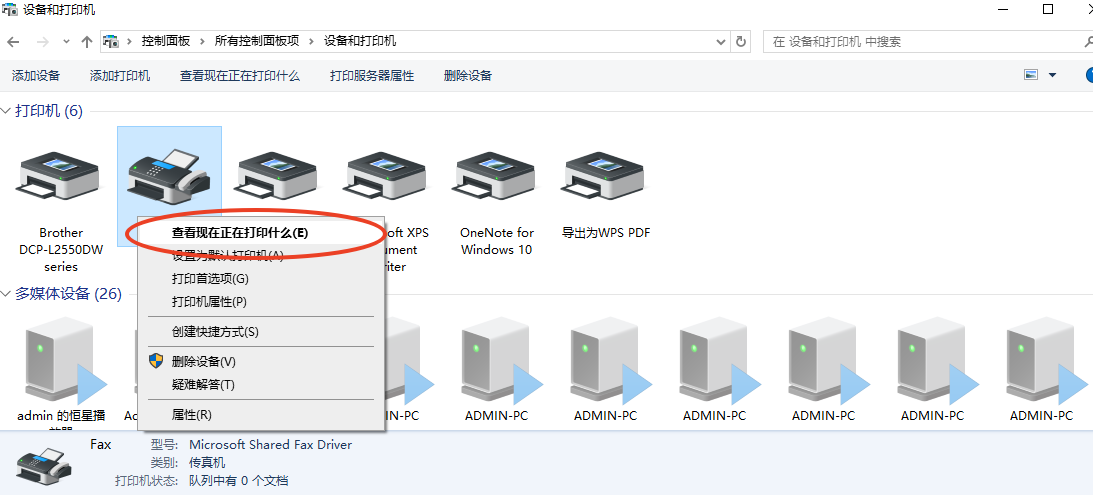Image resolution: width=1093 pixels, height=495 pixels.
Task: Select the 导出为WPS PDF printer icon
Action: (605, 178)
